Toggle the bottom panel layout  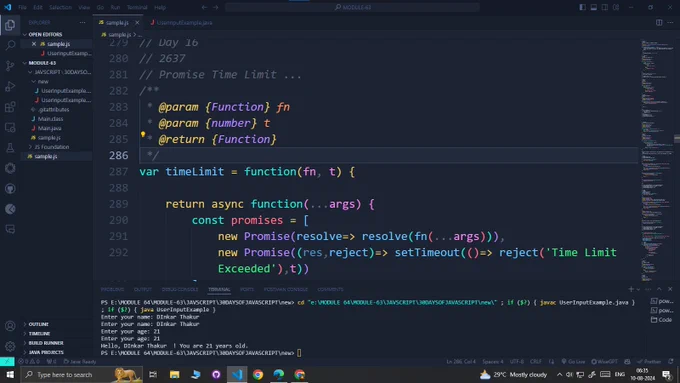[594, 7]
